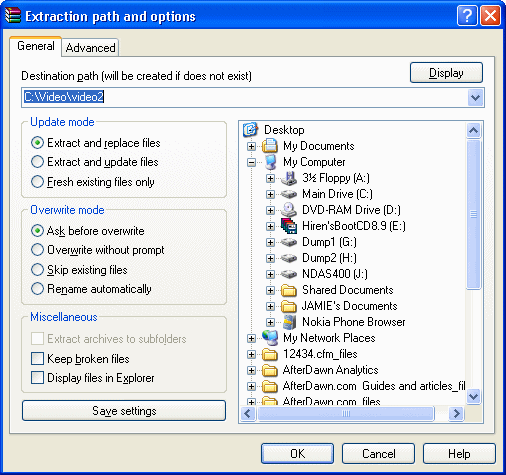
Task: Click the Dump1 (G:) drive icon
Action: pos(289,242)
